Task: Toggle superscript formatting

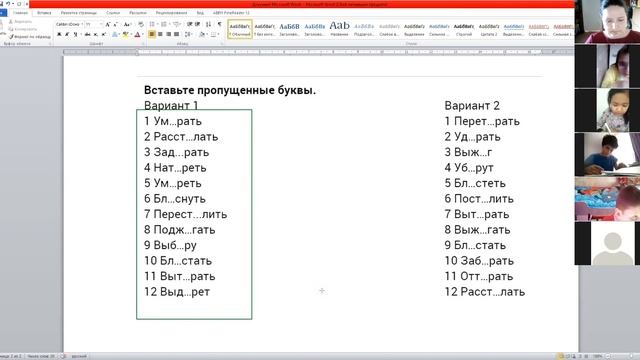Action: coord(104,34)
